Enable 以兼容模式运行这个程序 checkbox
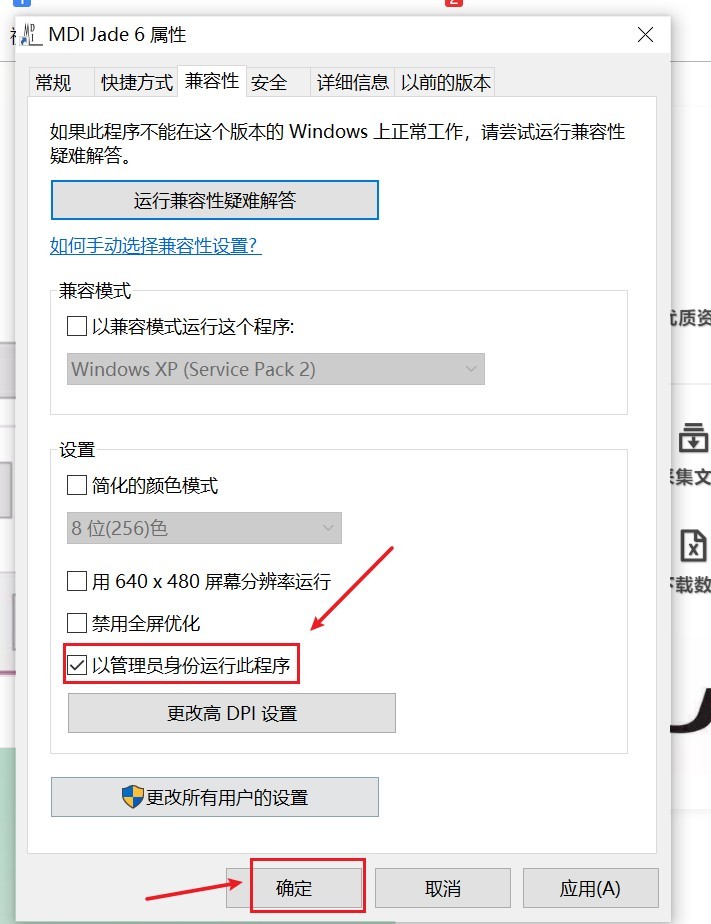Image resolution: width=711 pixels, height=924 pixels. [77, 326]
